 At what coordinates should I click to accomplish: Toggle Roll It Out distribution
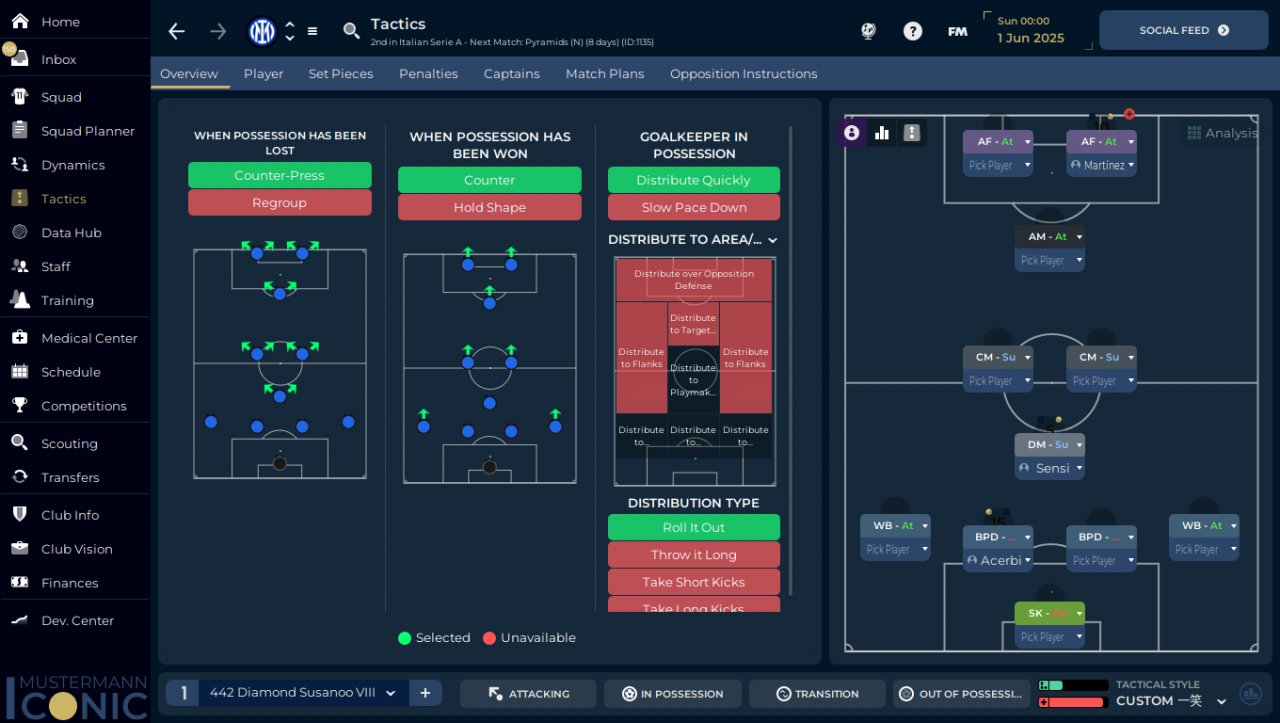(x=694, y=527)
